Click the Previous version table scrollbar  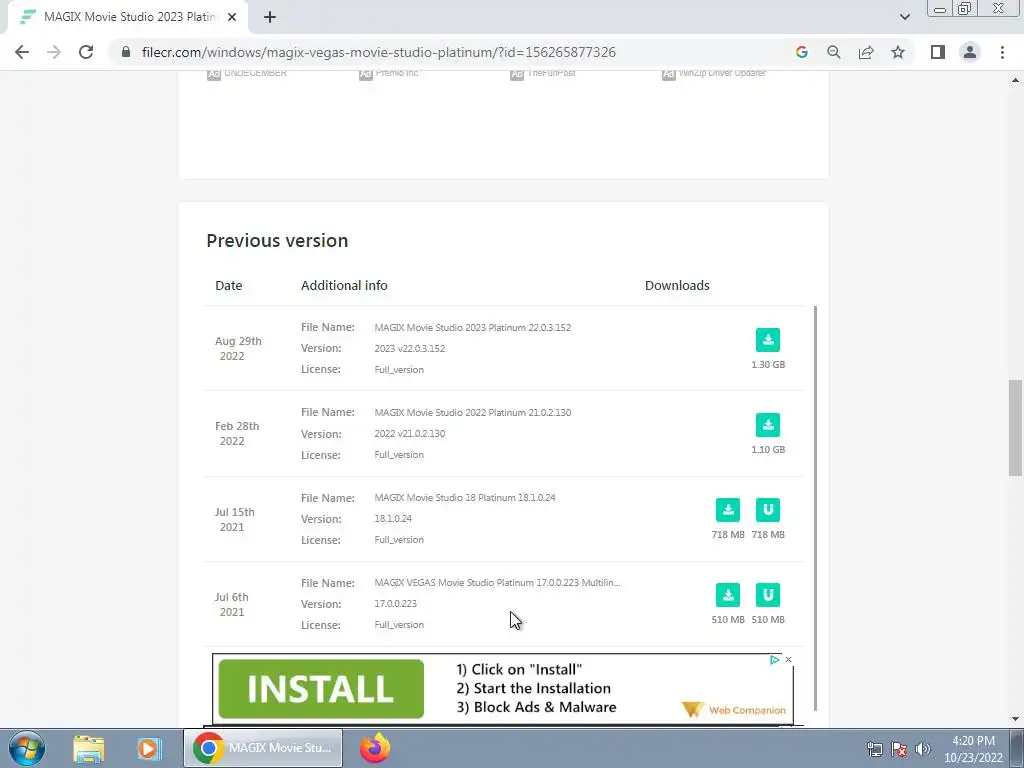coord(815,508)
